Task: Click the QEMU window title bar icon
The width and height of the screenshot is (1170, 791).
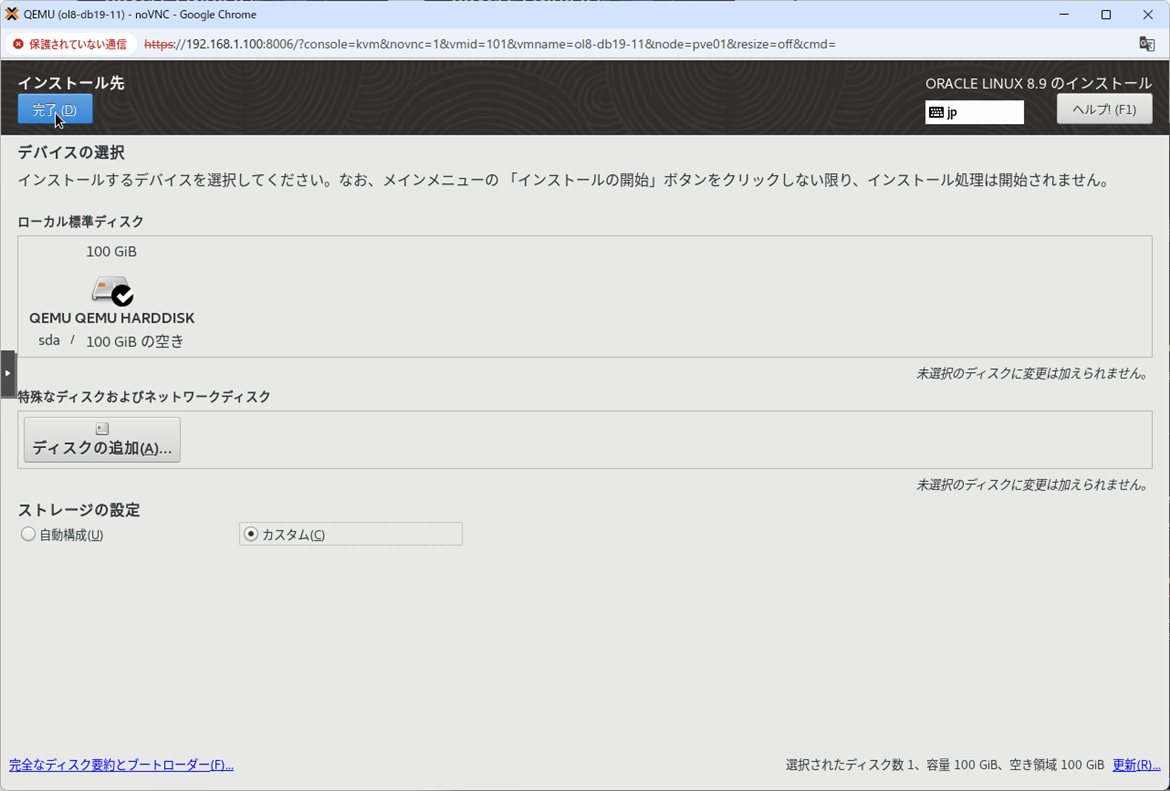Action: tap(12, 14)
